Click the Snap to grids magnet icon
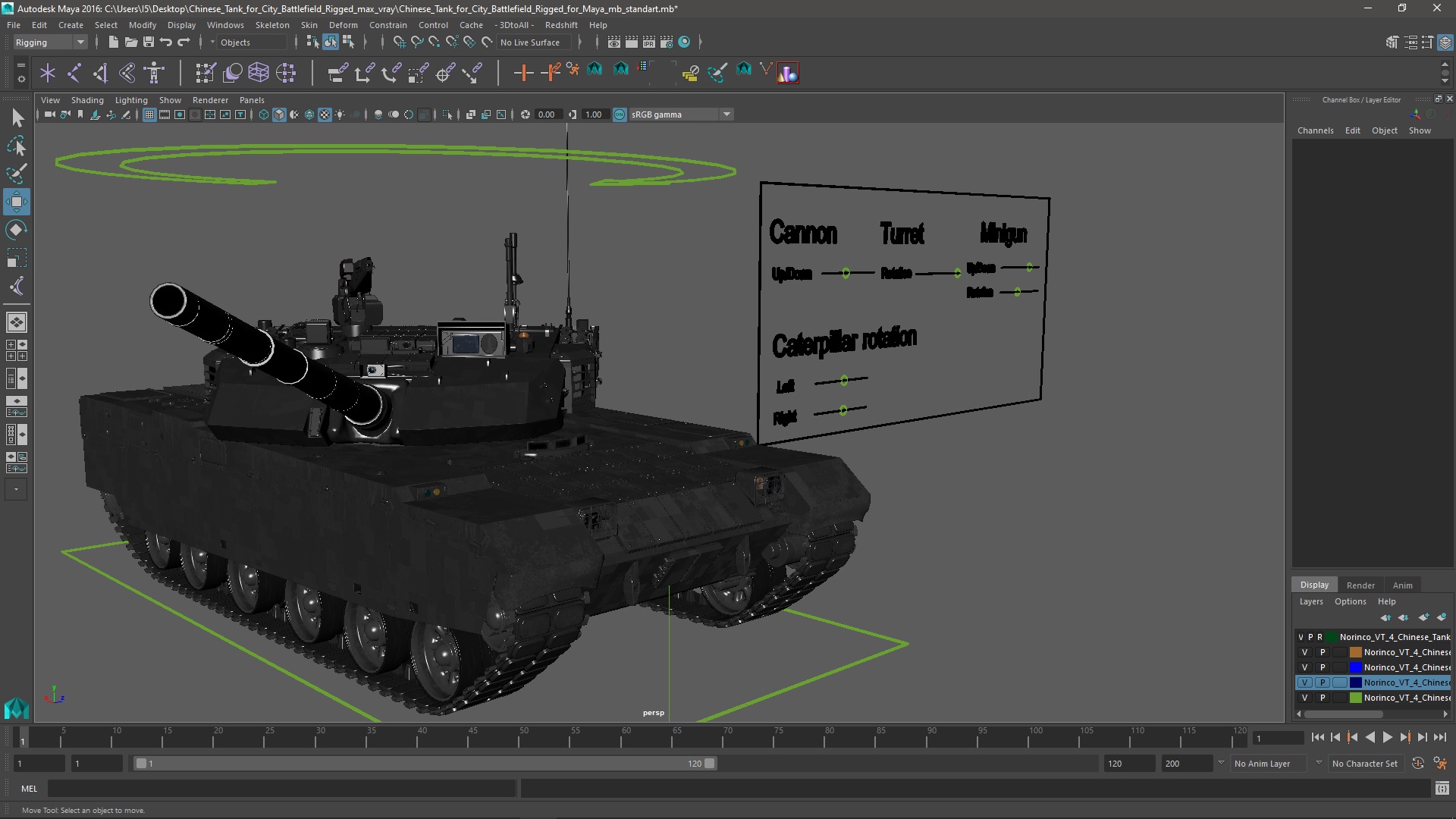 [x=399, y=42]
